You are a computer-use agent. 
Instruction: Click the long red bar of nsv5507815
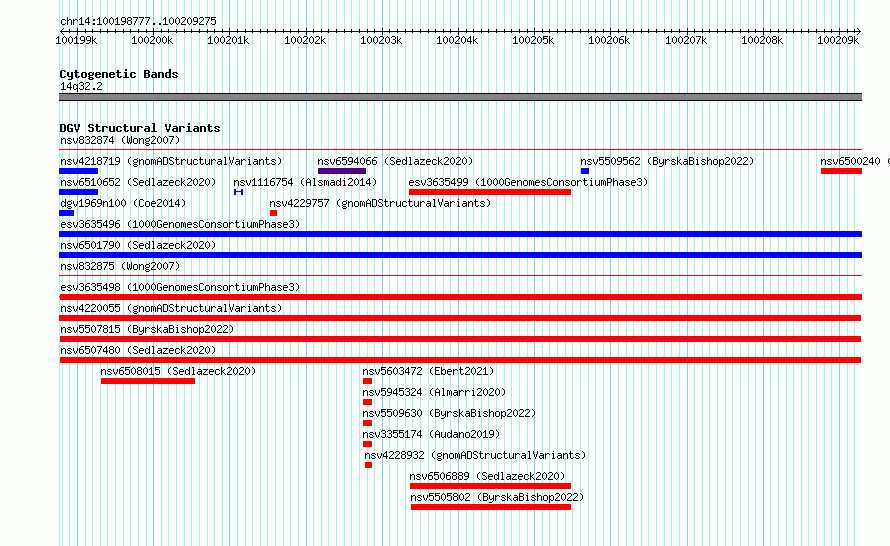coord(460,339)
